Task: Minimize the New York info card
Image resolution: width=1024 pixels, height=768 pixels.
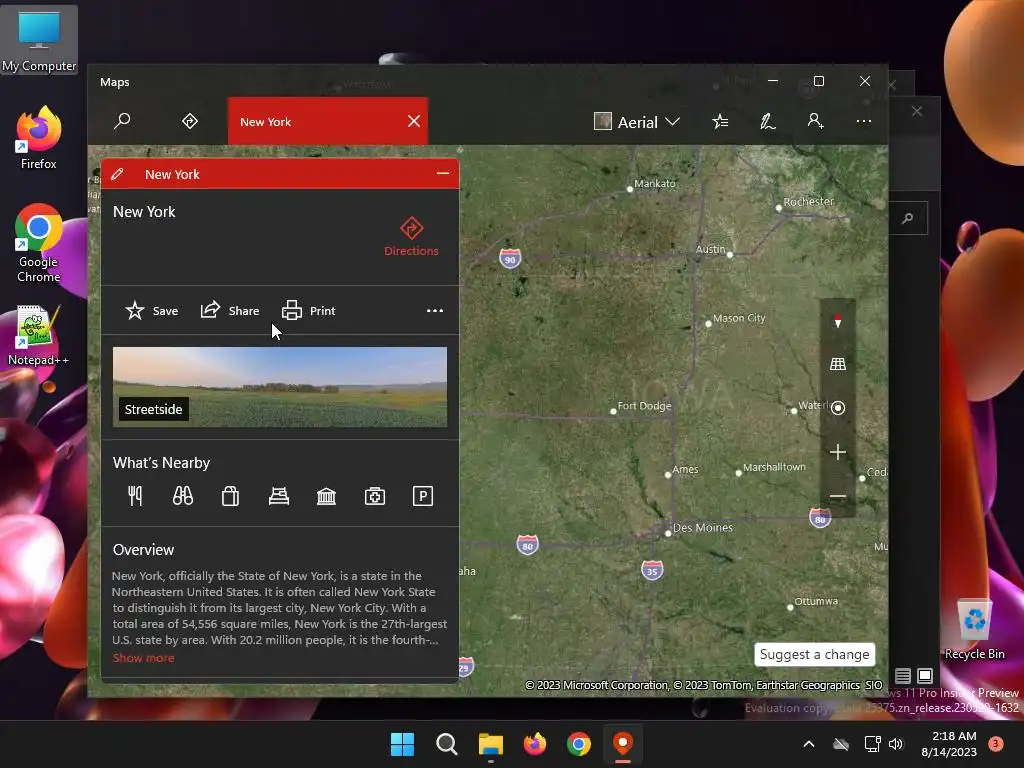Action: (443, 174)
